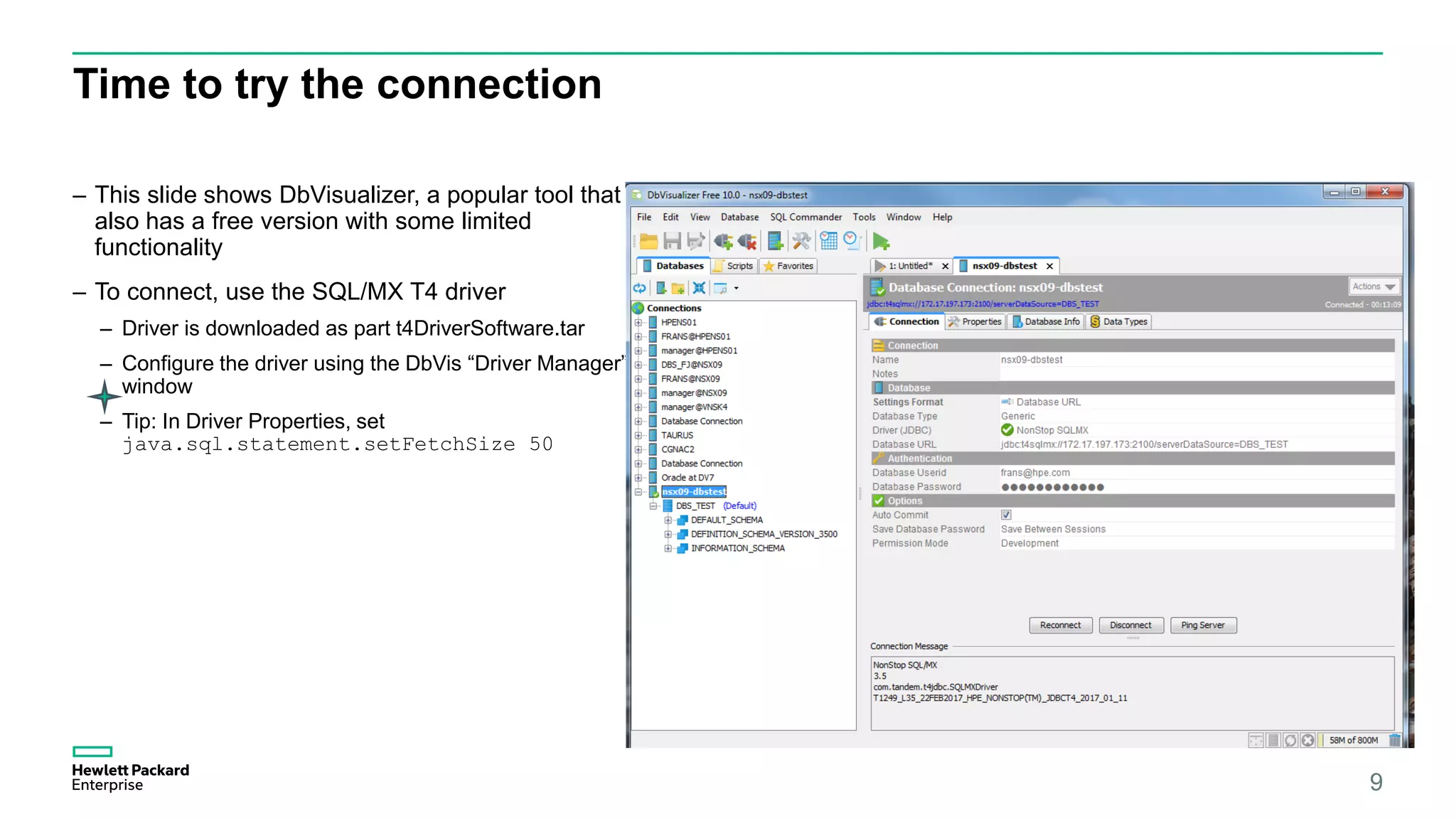Viewport: 1456px width, 819px height.
Task: Click the Database URL value field
Action: tap(1197, 444)
